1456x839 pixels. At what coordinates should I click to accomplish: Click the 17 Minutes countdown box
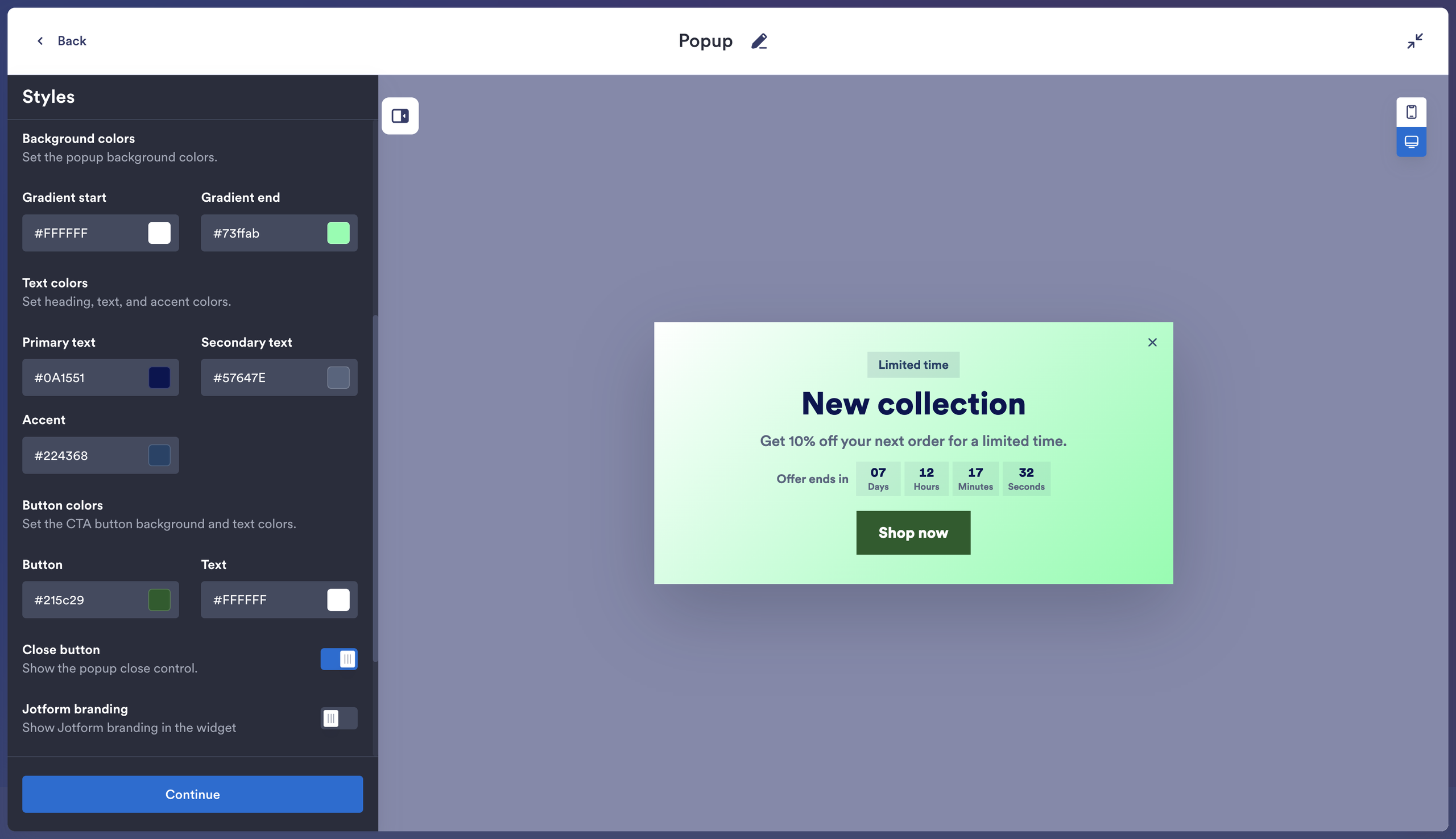point(975,478)
